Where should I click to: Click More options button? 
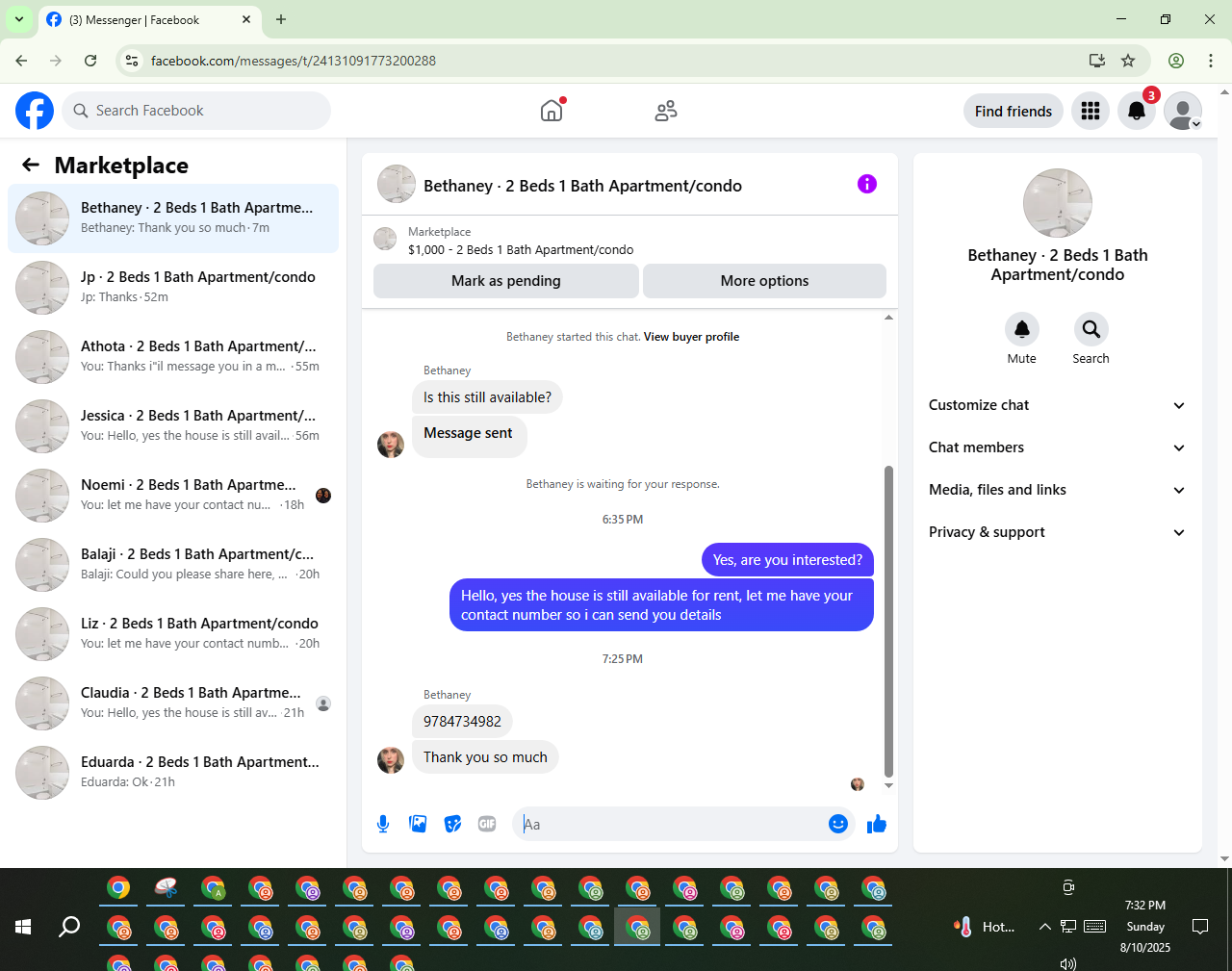pyautogui.click(x=764, y=281)
